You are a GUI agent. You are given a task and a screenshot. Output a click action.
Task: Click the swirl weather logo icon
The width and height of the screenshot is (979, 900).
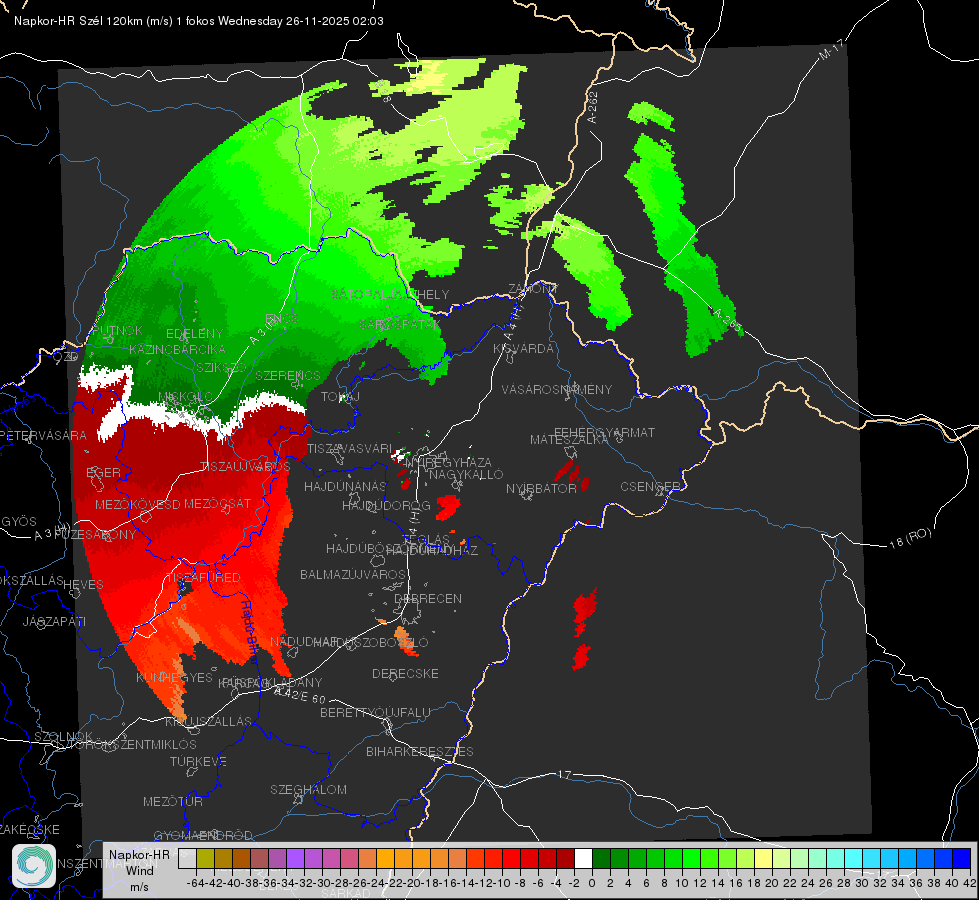point(34,866)
